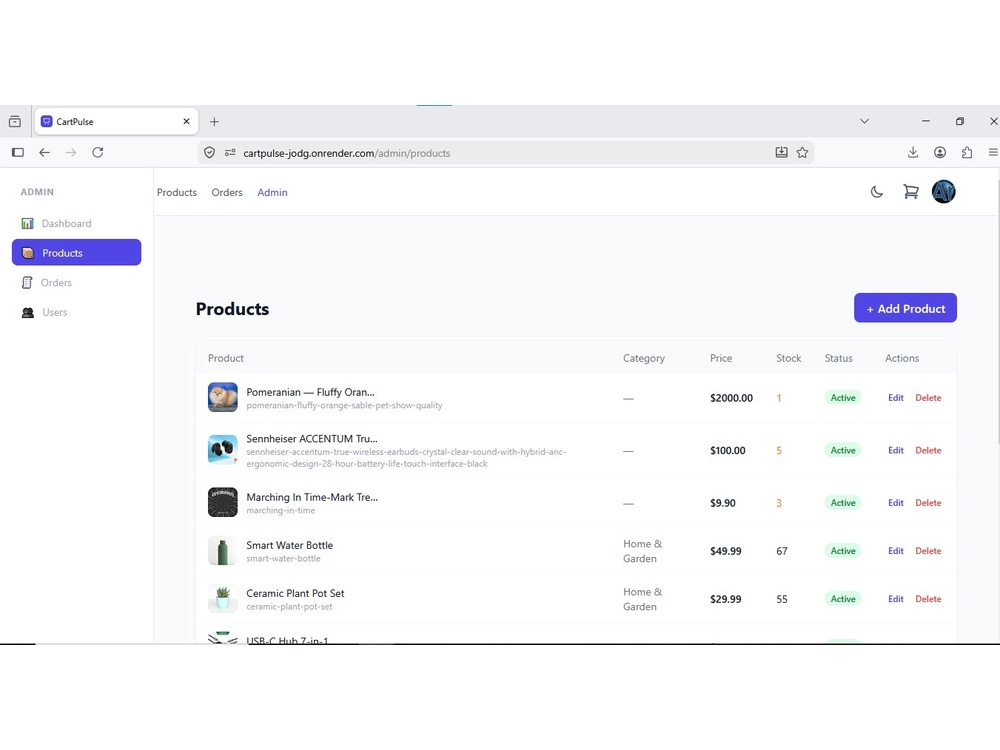Viewport: 1000px width, 750px height.
Task: Click the Marching In Time album thumbnail
Action: [x=223, y=503]
